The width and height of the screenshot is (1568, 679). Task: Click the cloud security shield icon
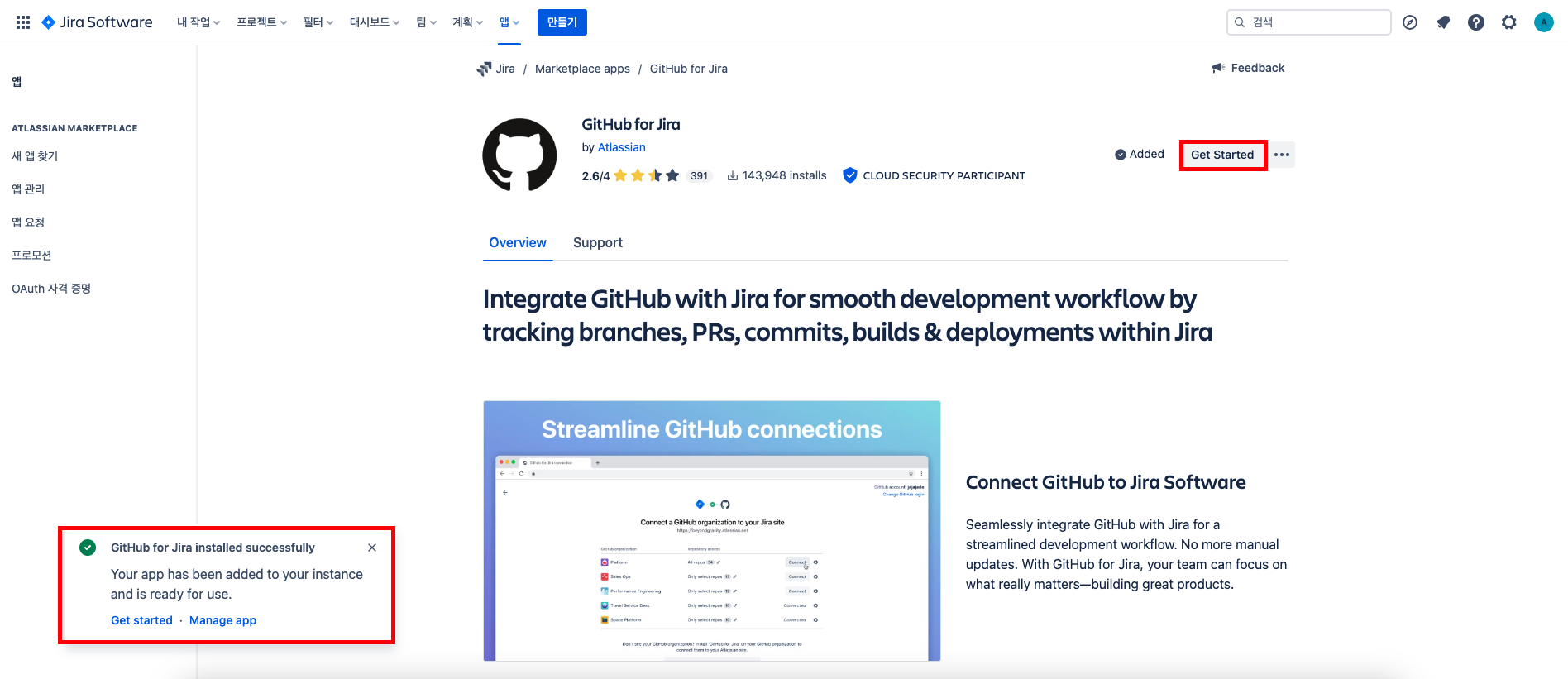[849, 175]
